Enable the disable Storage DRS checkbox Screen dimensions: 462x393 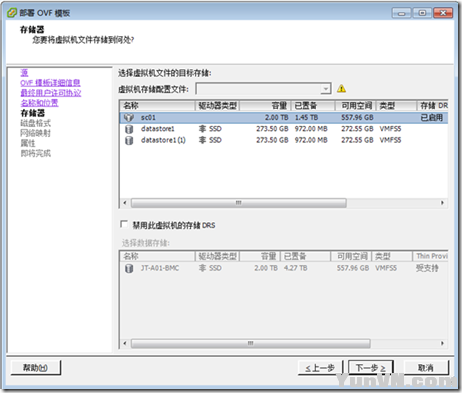(124, 224)
